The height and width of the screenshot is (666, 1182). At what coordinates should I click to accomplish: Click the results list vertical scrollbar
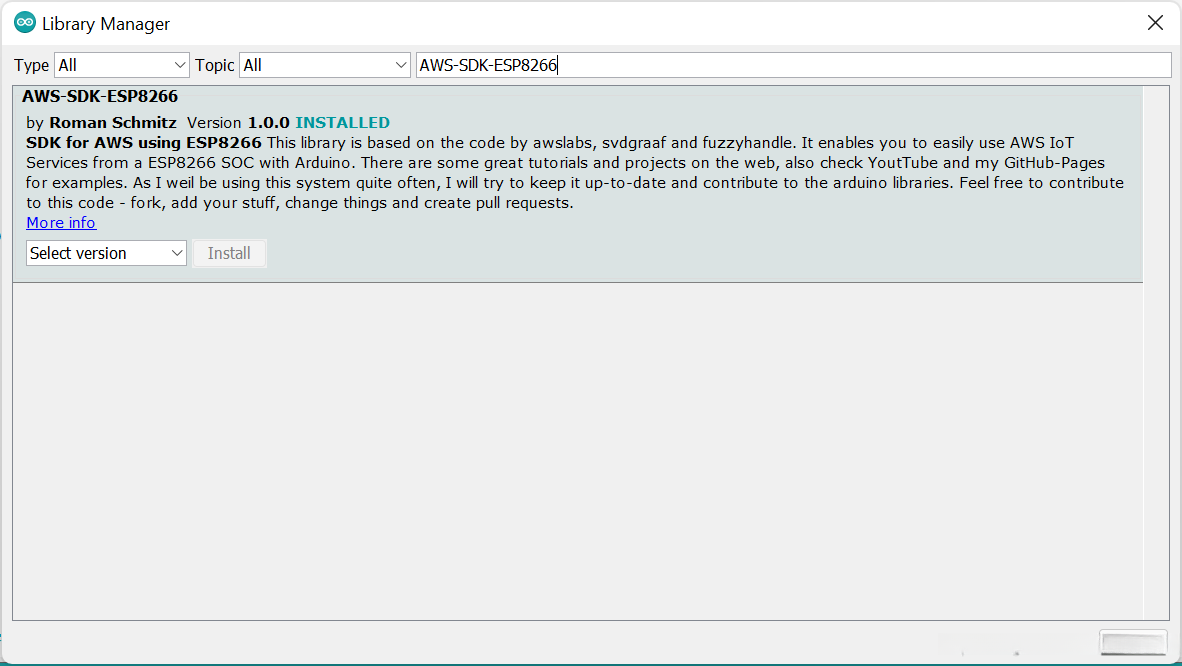tap(1156, 353)
